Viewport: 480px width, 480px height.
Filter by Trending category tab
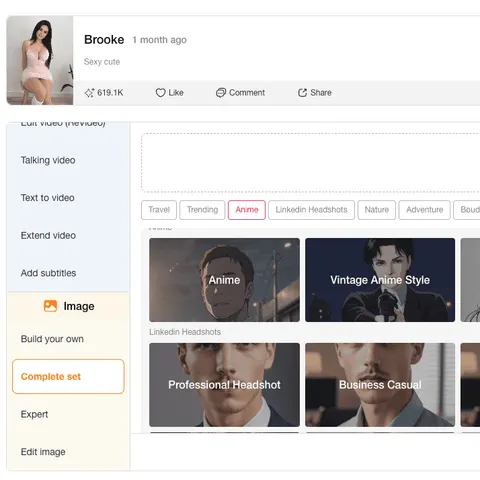(202, 210)
